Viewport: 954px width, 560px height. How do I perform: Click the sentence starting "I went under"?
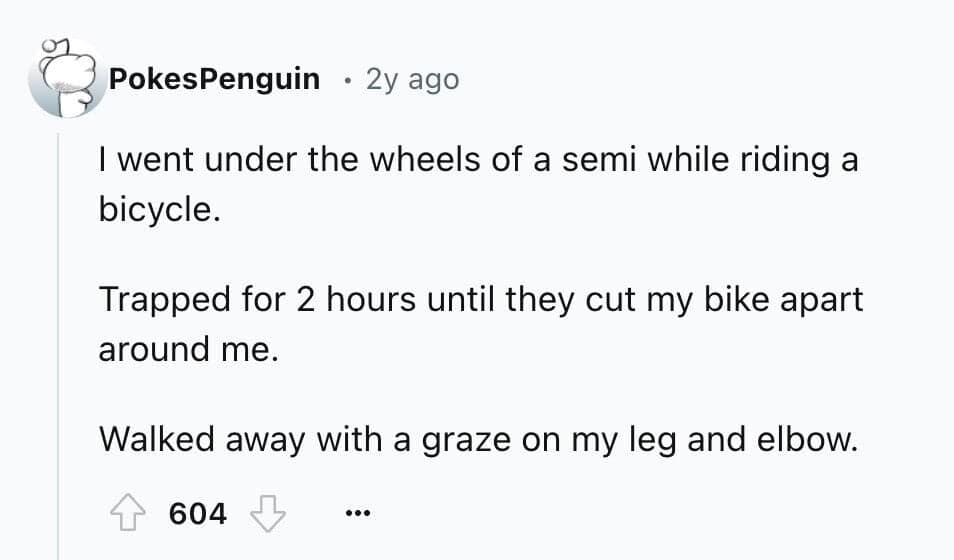pyautogui.click(x=478, y=160)
